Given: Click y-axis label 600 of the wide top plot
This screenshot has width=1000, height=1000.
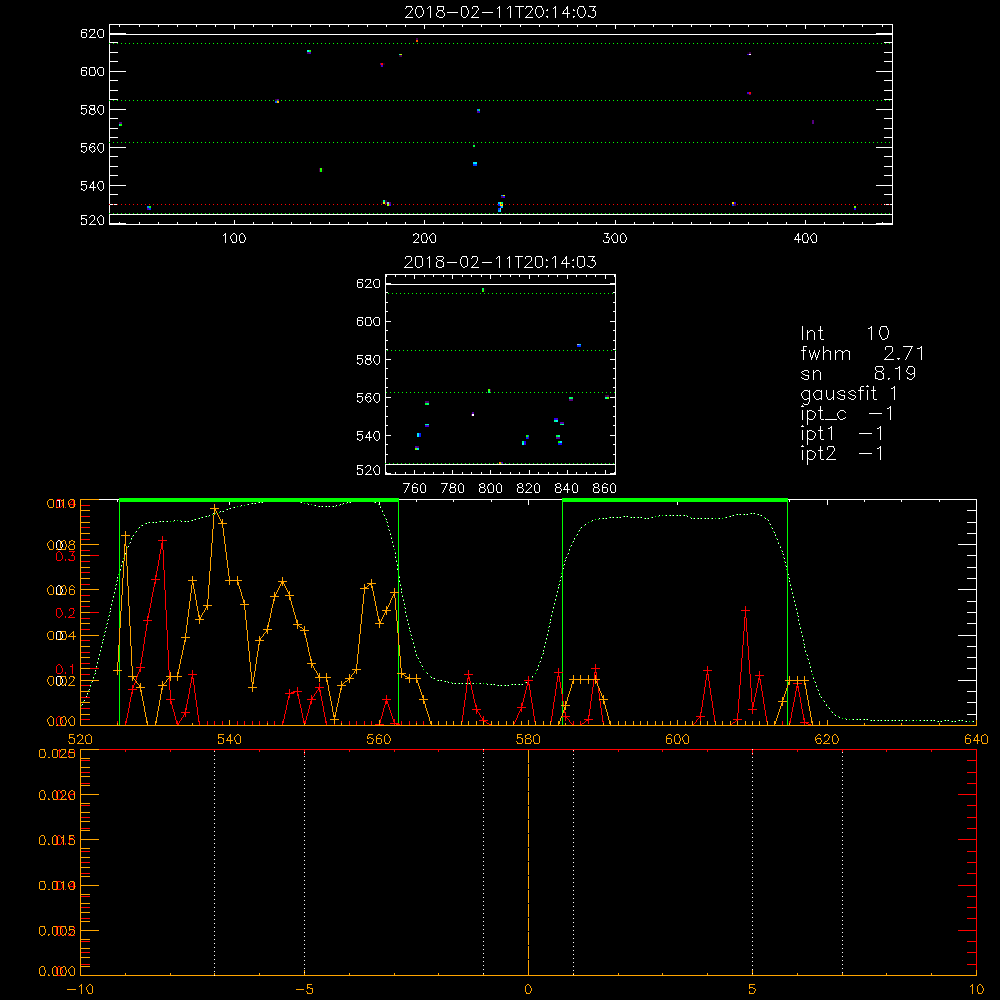Looking at the screenshot, I should coord(92,71).
